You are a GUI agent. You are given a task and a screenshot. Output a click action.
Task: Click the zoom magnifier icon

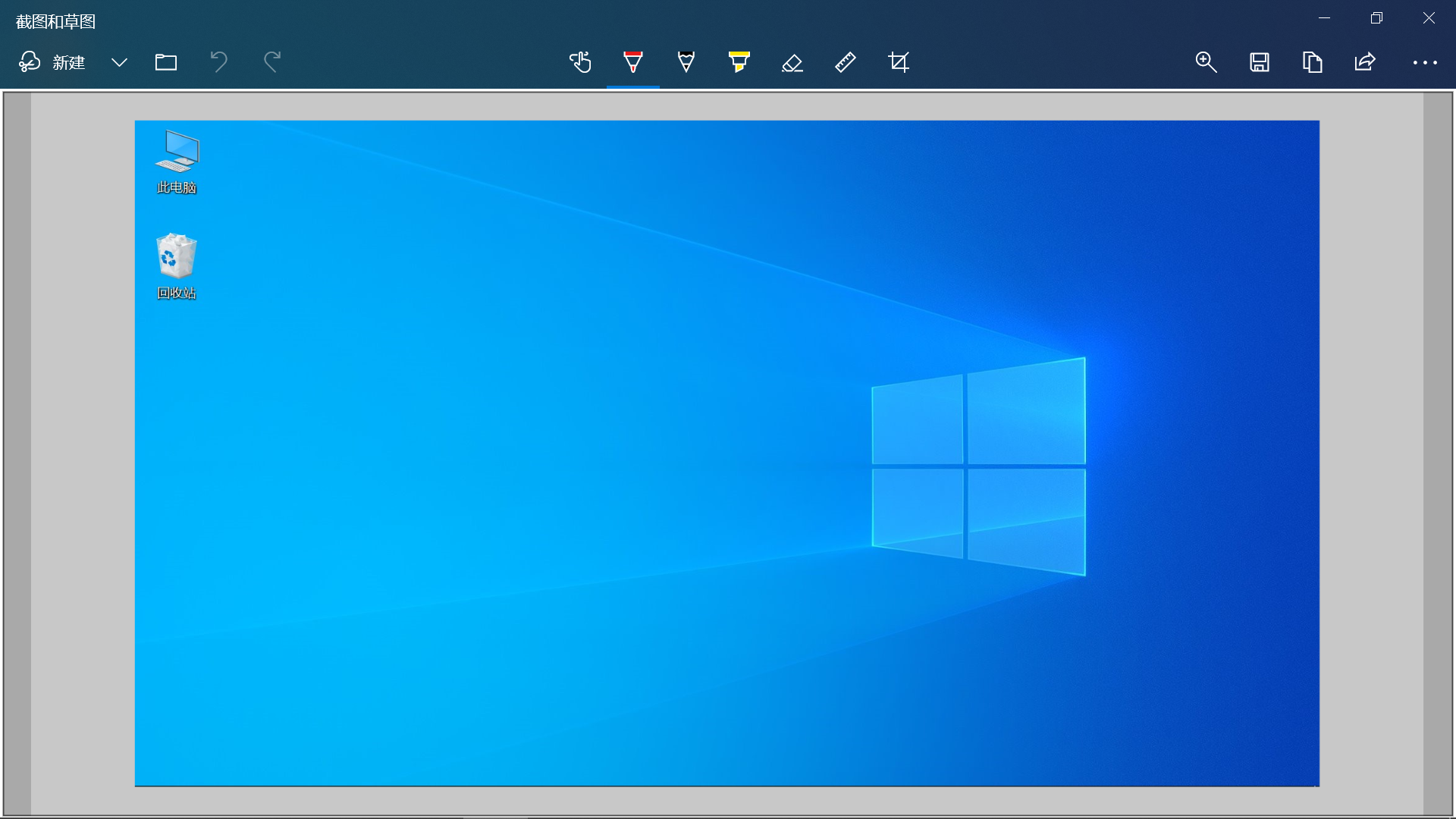point(1206,62)
